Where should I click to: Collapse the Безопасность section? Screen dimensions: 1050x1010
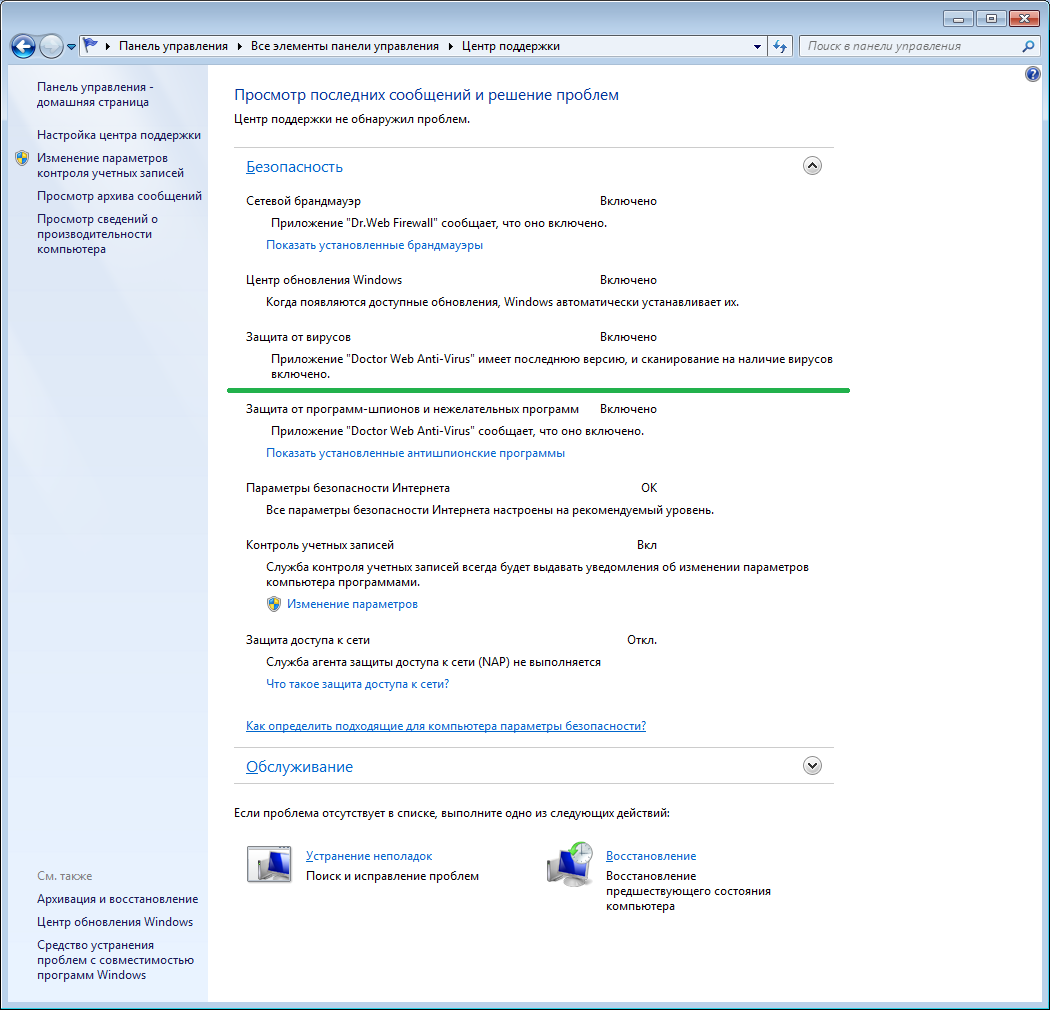(812, 165)
